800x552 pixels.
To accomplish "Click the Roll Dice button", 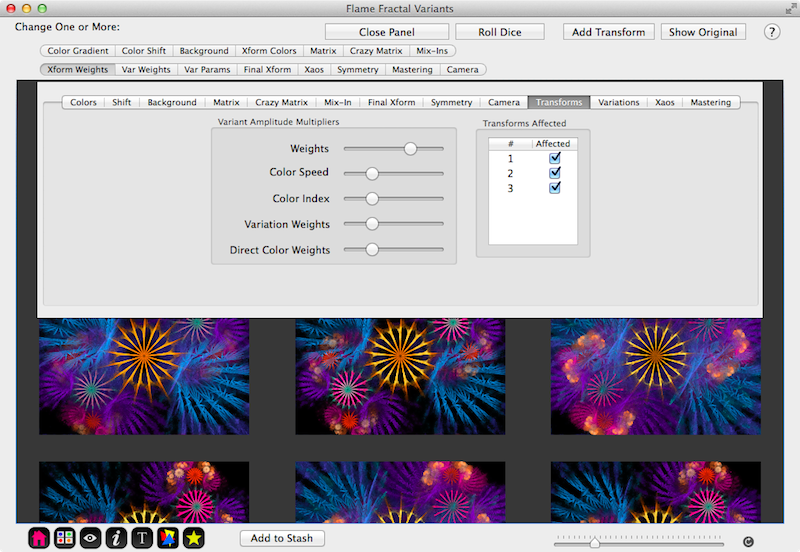I will [x=499, y=32].
